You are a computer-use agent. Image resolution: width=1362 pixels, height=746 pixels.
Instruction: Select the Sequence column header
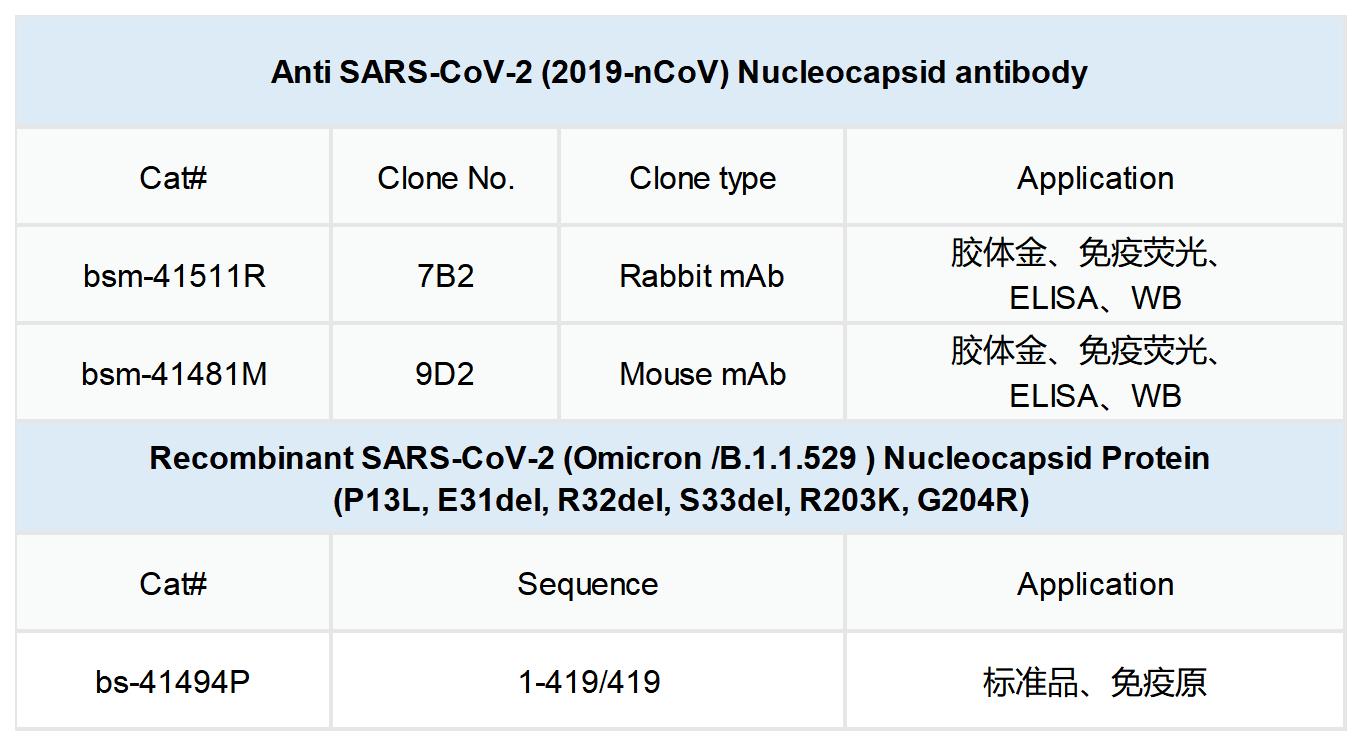click(x=587, y=584)
